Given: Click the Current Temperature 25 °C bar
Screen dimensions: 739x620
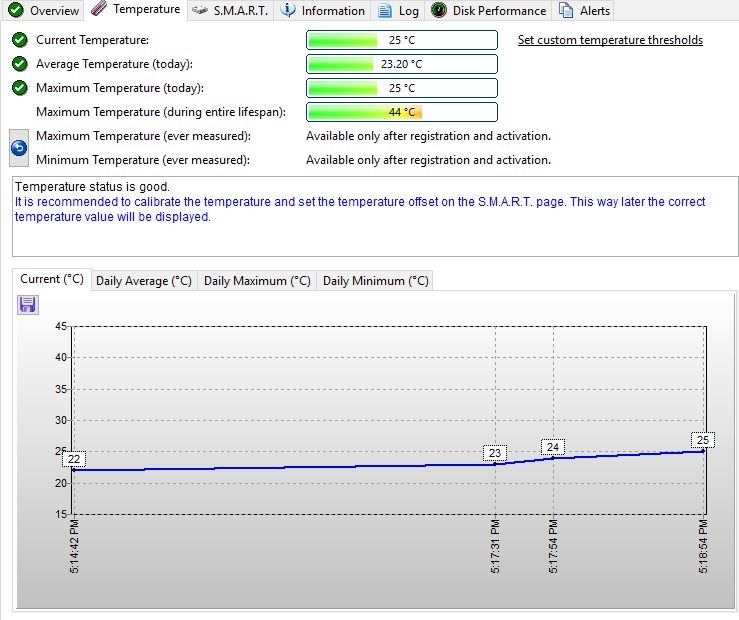Looking at the screenshot, I should tap(401, 40).
